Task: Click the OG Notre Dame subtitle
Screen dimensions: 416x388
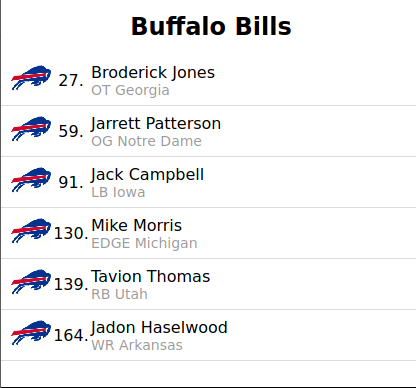Action: [x=146, y=141]
